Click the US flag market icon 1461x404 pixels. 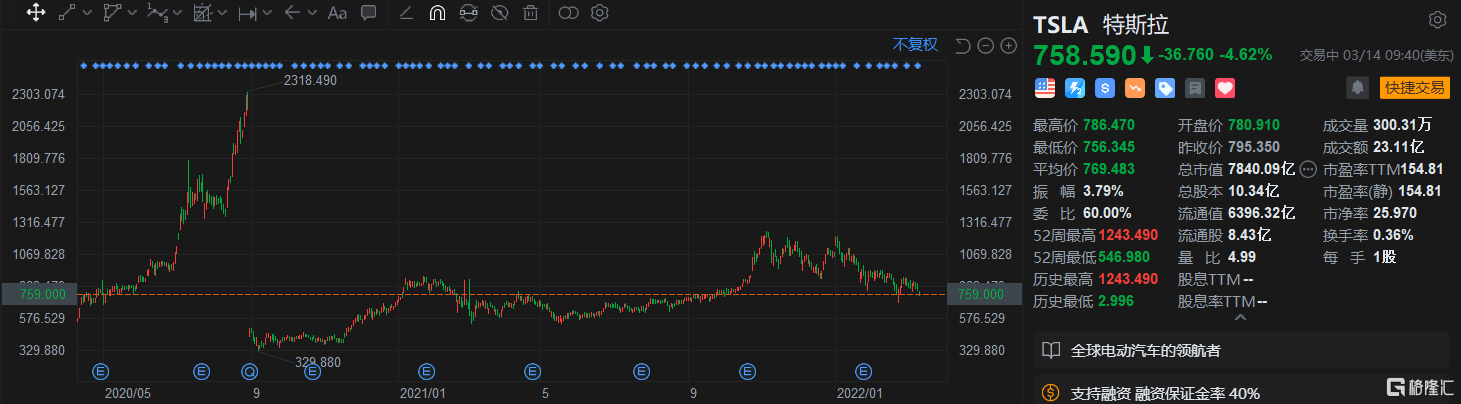click(1045, 88)
